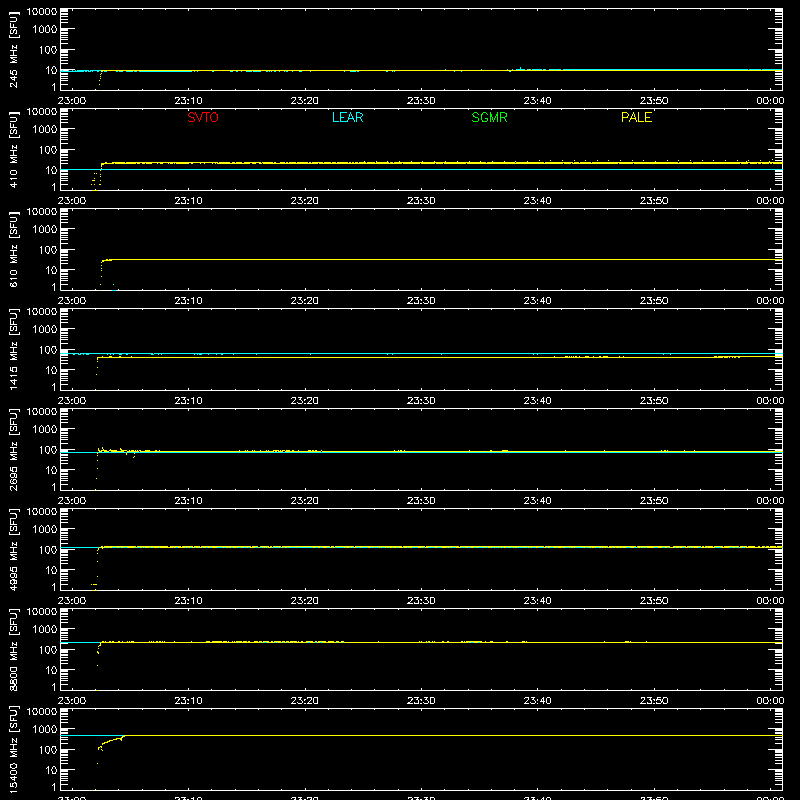Select the 1415 MHz [SFU] axis title
This screenshot has width=800, height=800.
click(x=14, y=349)
